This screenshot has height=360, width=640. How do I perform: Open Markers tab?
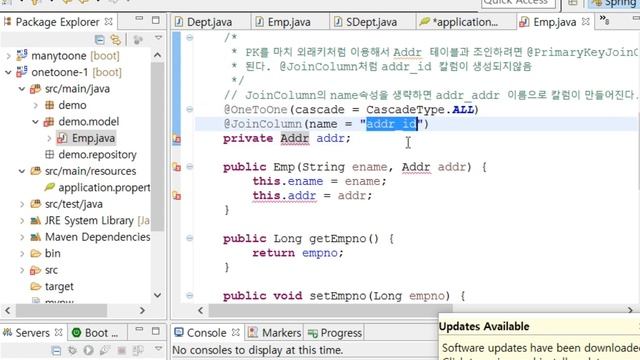point(275,333)
